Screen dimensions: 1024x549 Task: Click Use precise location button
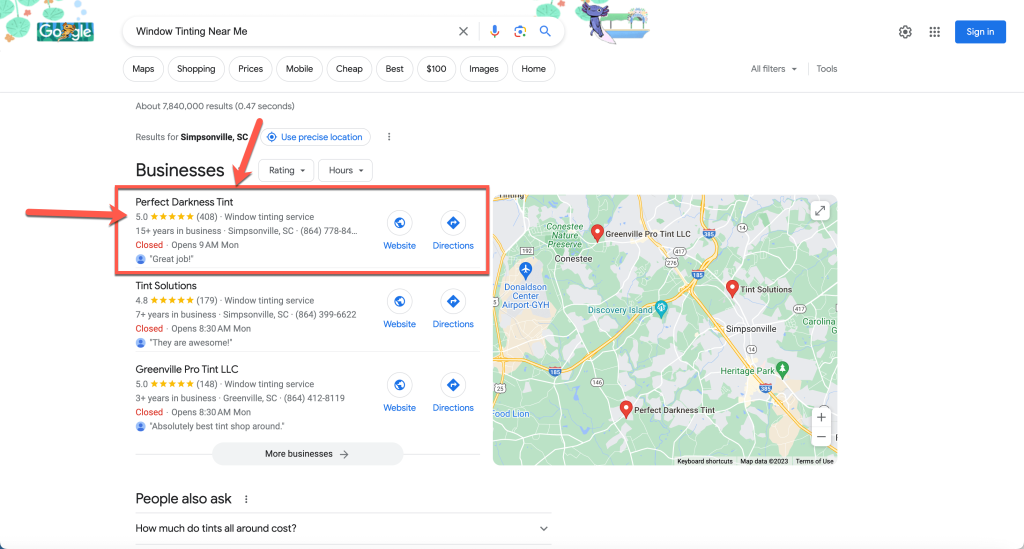coord(315,137)
